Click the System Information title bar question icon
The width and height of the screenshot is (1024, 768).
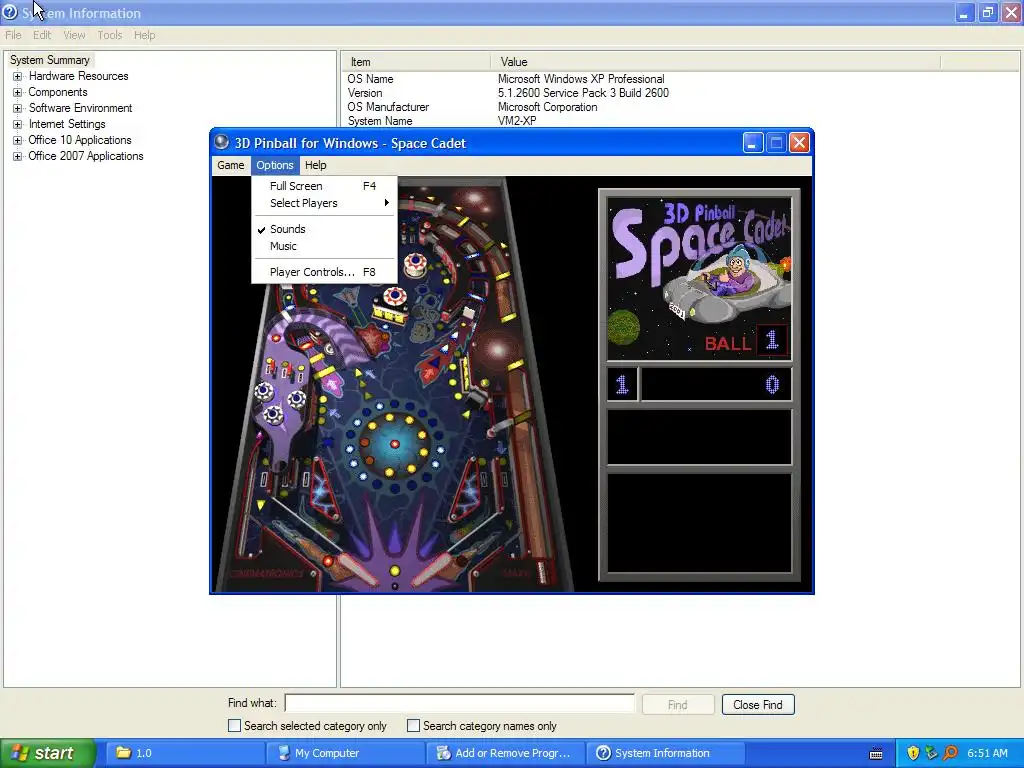coord(10,12)
